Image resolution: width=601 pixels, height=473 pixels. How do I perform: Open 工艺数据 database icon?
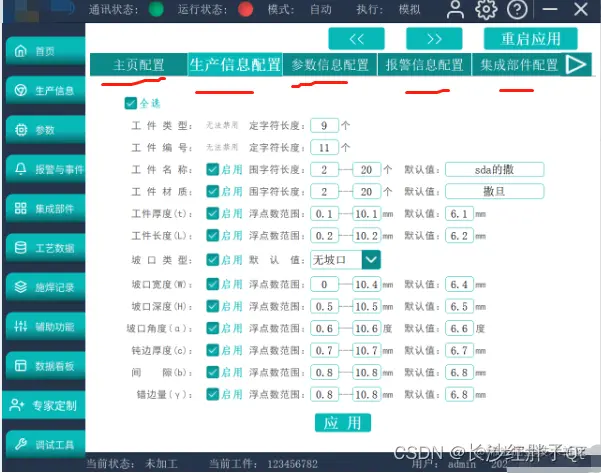pyautogui.click(x=21, y=248)
